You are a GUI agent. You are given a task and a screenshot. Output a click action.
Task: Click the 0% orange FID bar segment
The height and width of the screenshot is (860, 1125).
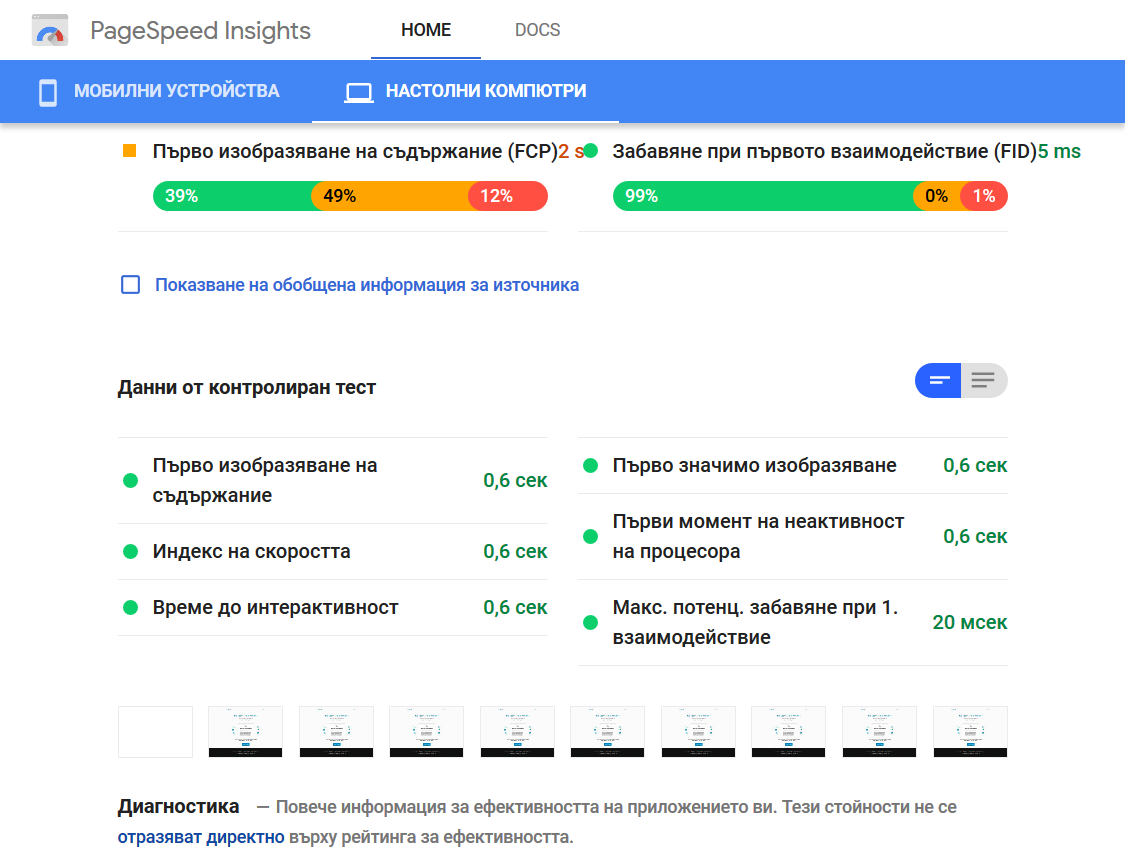(936, 196)
